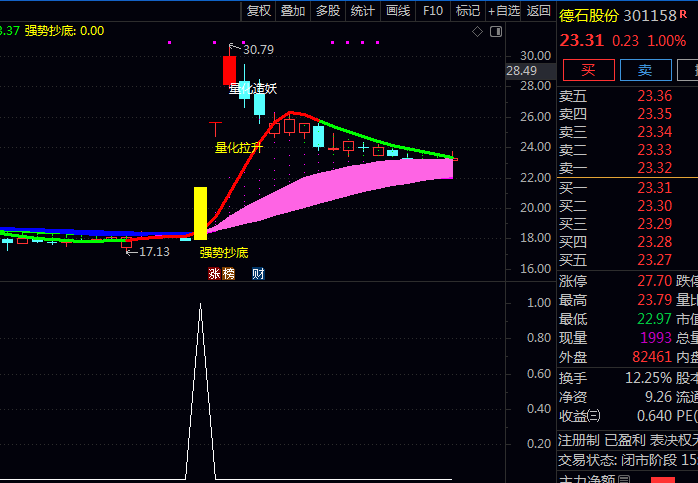The image size is (698, 483).
Task: Click the 30.79 high price marker
Action: (259, 49)
